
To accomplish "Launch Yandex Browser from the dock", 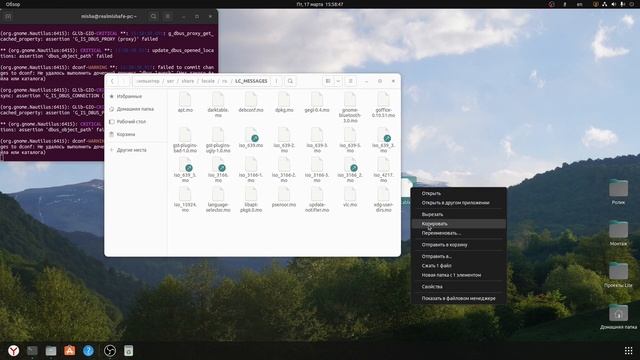I will pos(13,351).
